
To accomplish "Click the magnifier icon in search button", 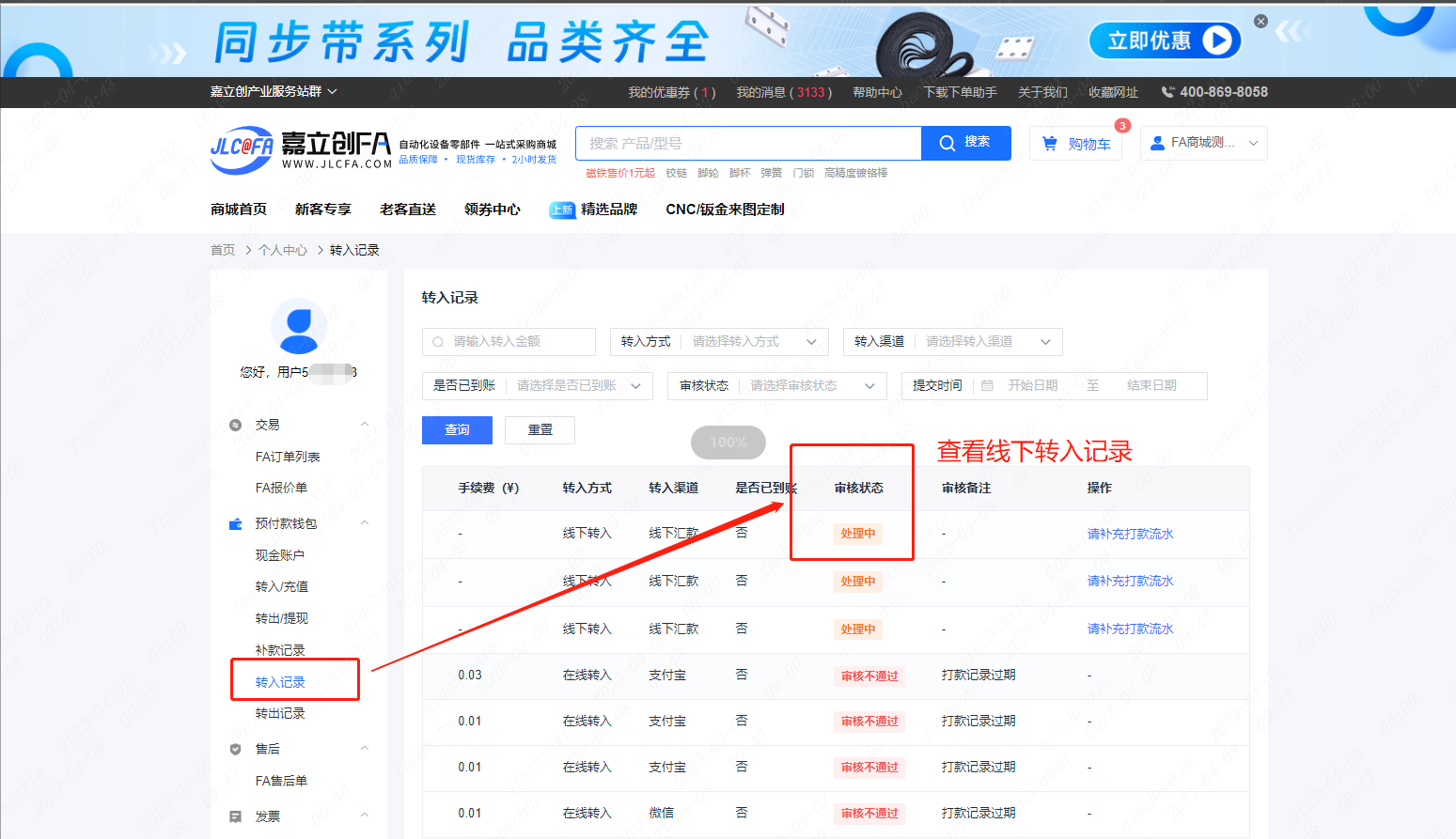I will tap(947, 143).
